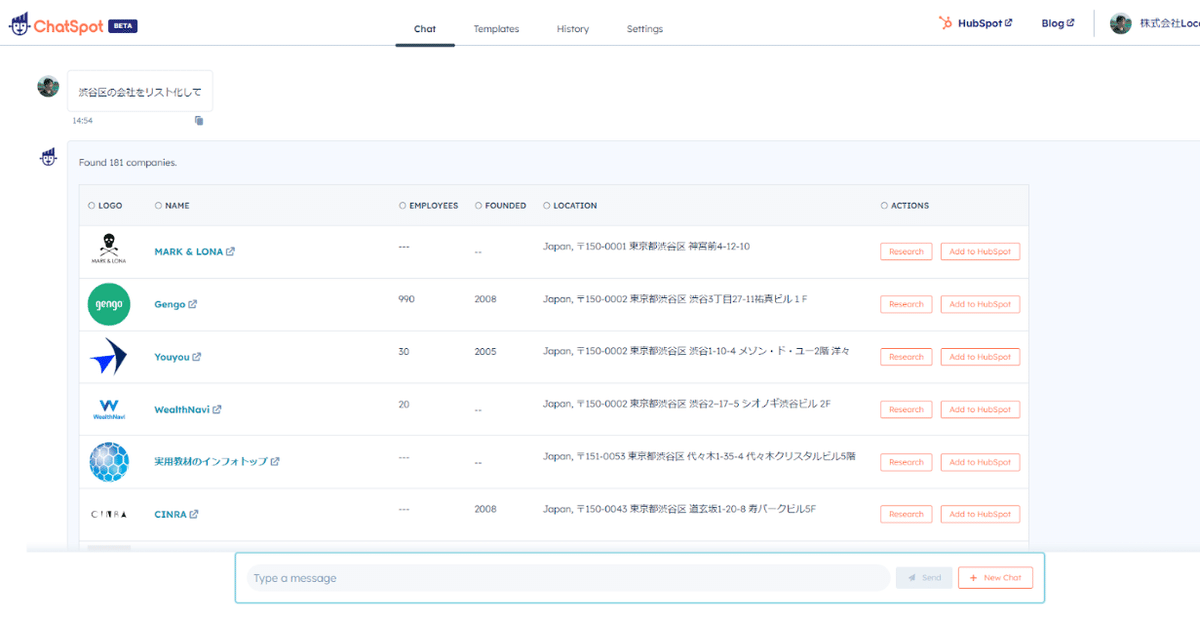Screen dimensions: 1200x619
Task: Research the WealthNavi company
Action: pos(906,409)
